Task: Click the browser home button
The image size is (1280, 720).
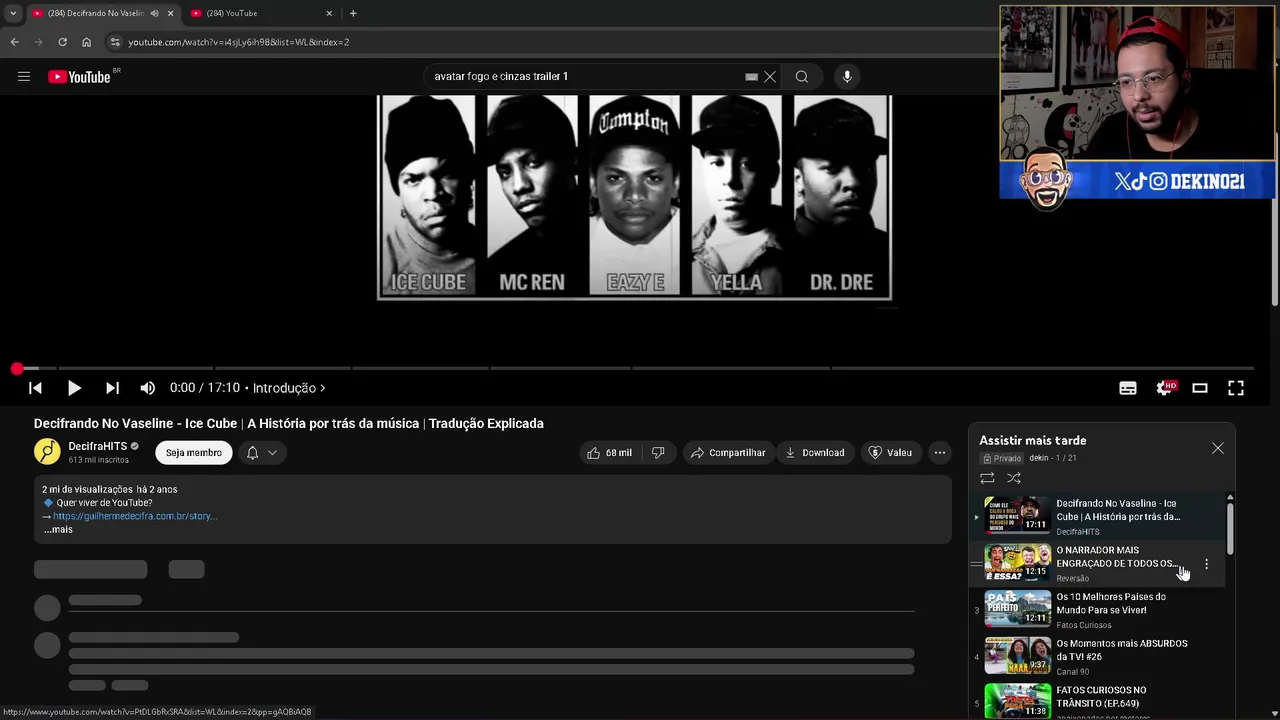Action: [86, 42]
